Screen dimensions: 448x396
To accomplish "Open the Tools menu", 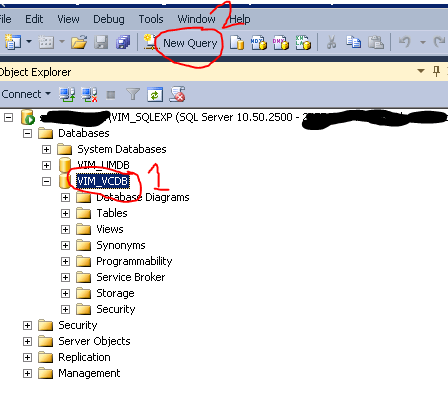I will tap(151, 19).
